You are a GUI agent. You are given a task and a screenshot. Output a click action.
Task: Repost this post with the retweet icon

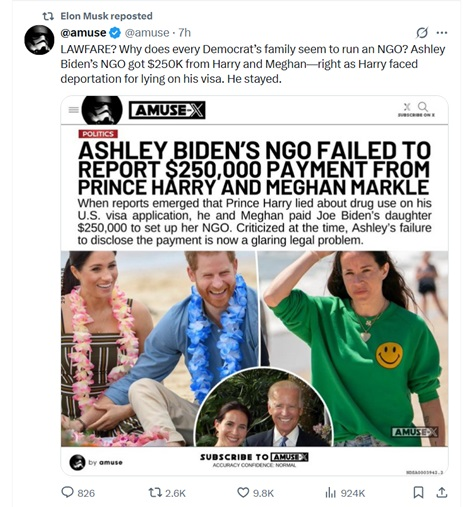[155, 492]
